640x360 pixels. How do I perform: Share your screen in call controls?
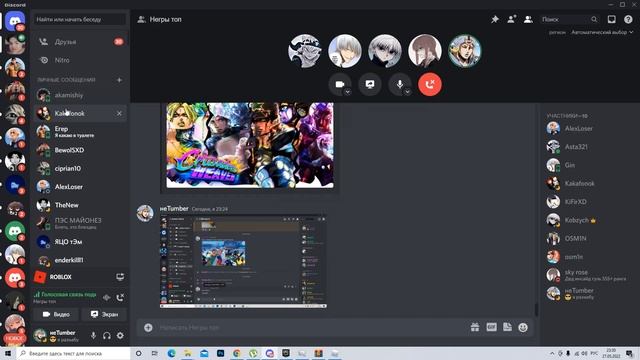point(370,84)
